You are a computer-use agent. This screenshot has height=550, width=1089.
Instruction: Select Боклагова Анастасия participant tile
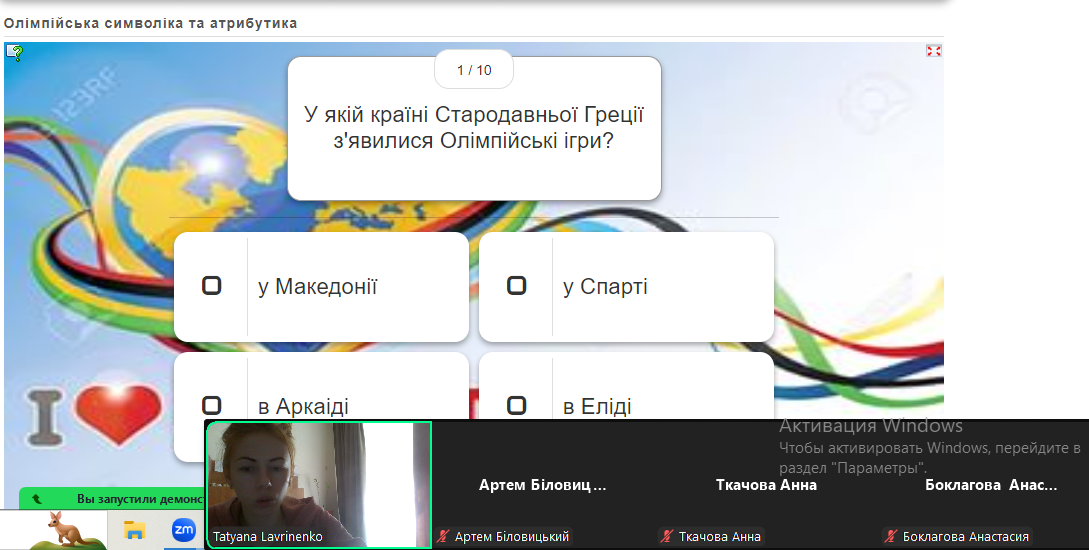point(990,484)
